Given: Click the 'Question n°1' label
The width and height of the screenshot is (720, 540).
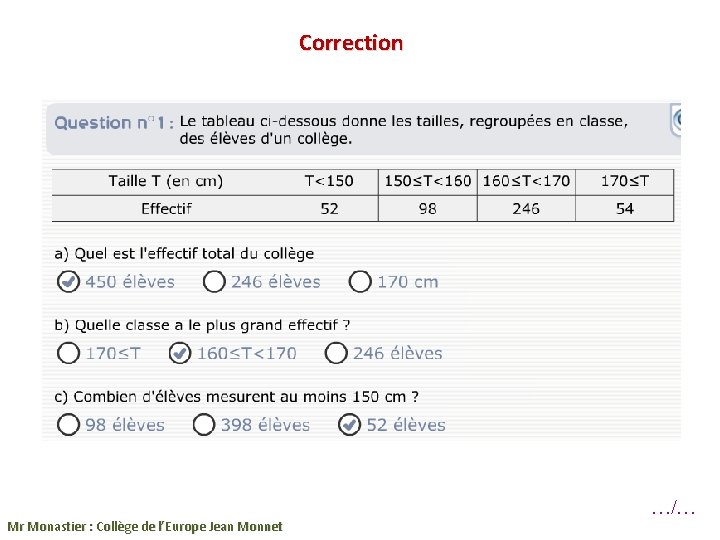Looking at the screenshot, I should [113, 123].
